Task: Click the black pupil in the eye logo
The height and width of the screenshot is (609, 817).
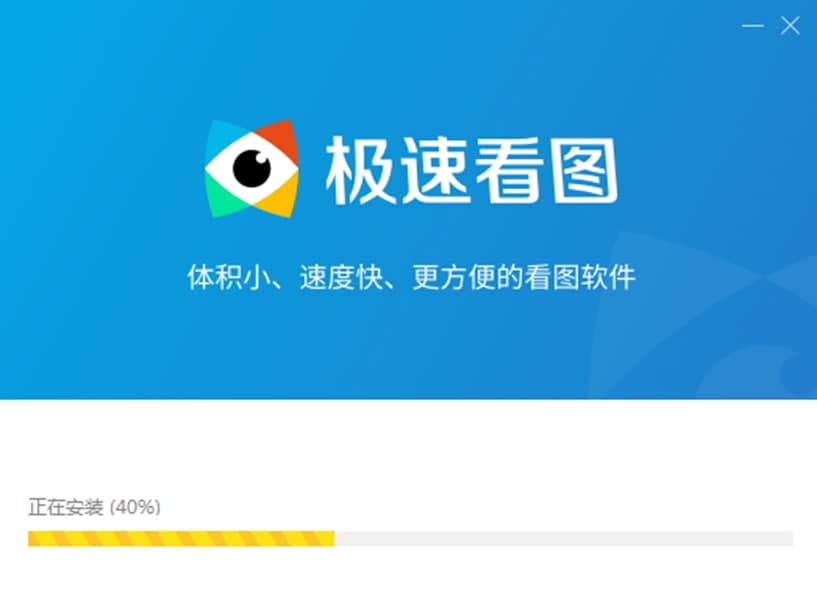Action: click(x=252, y=168)
